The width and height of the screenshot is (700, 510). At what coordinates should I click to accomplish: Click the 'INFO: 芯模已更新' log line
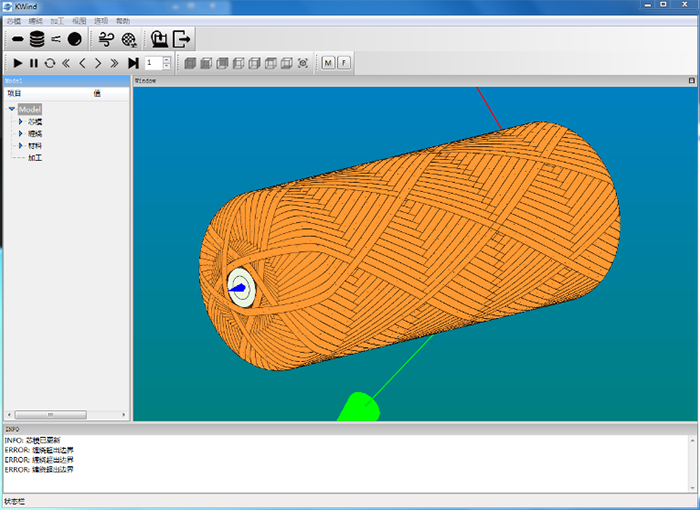click(x=33, y=440)
